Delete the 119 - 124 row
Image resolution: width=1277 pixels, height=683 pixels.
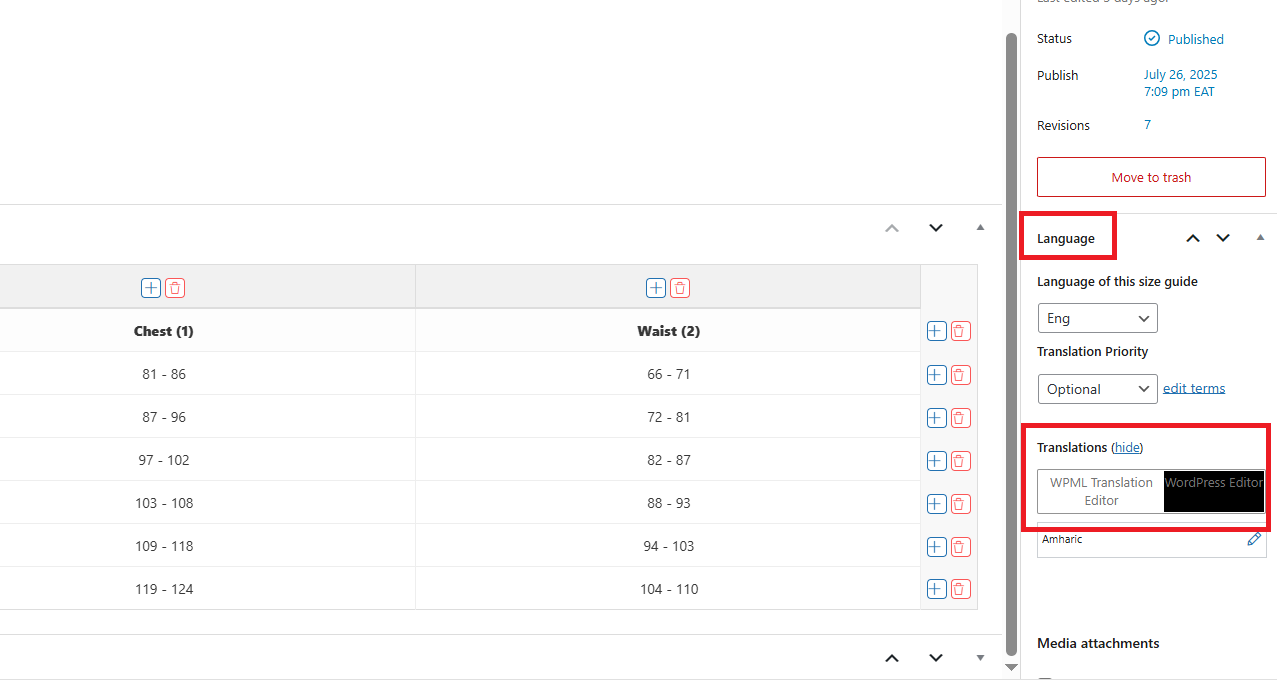coord(960,590)
